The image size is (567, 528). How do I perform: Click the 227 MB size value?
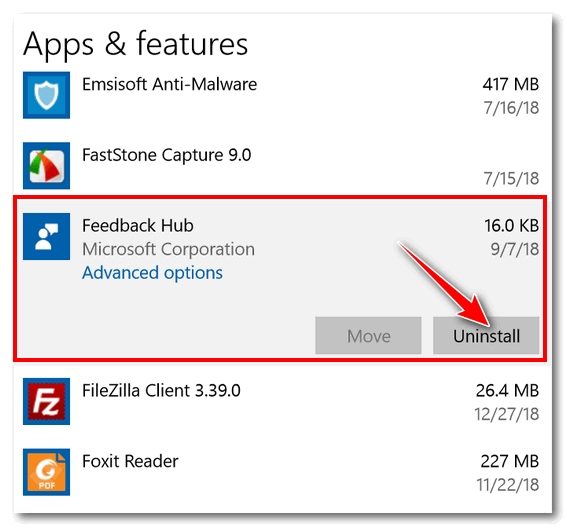pyautogui.click(x=510, y=461)
